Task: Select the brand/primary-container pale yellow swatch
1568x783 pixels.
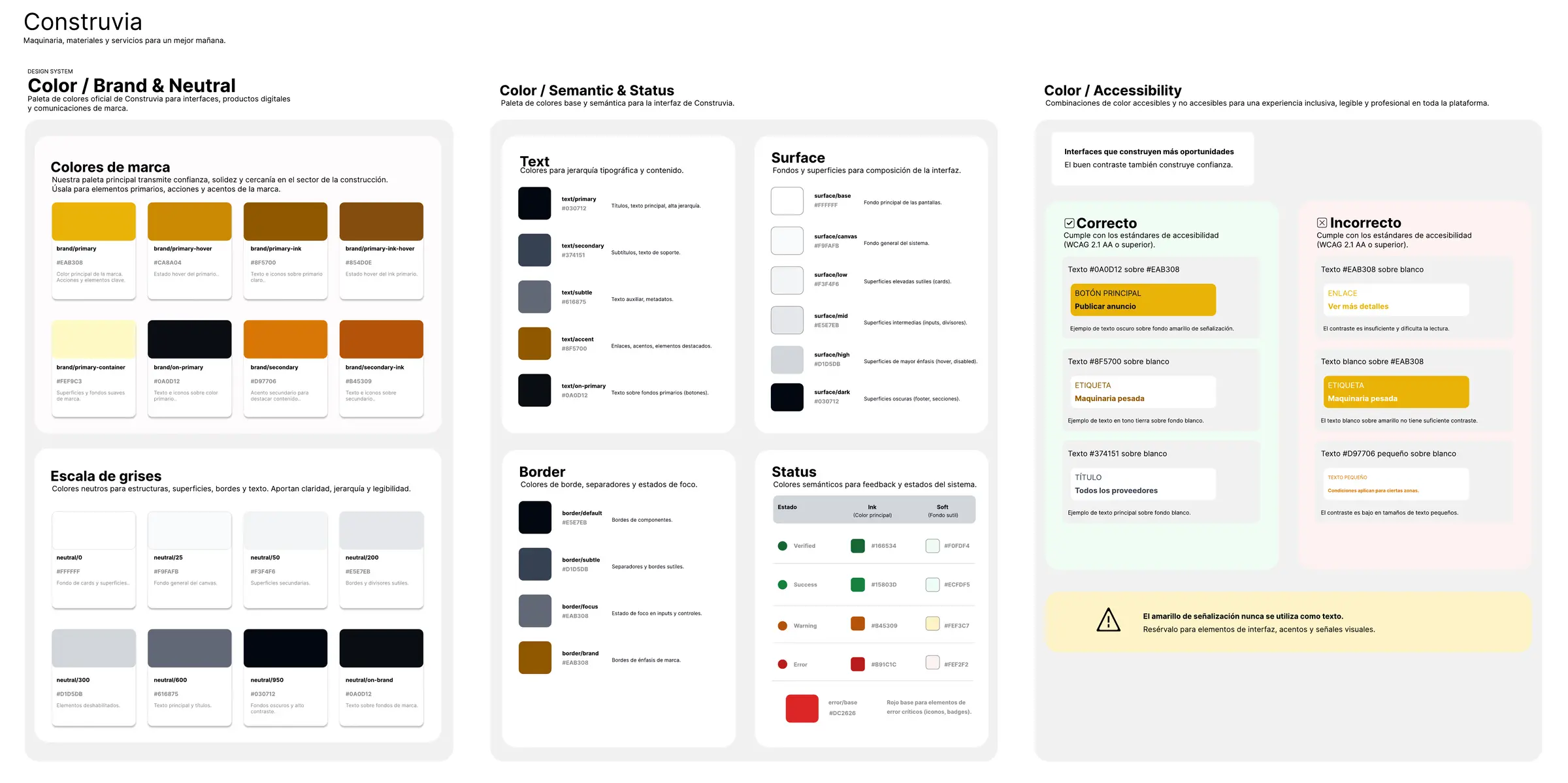Action: [x=93, y=339]
